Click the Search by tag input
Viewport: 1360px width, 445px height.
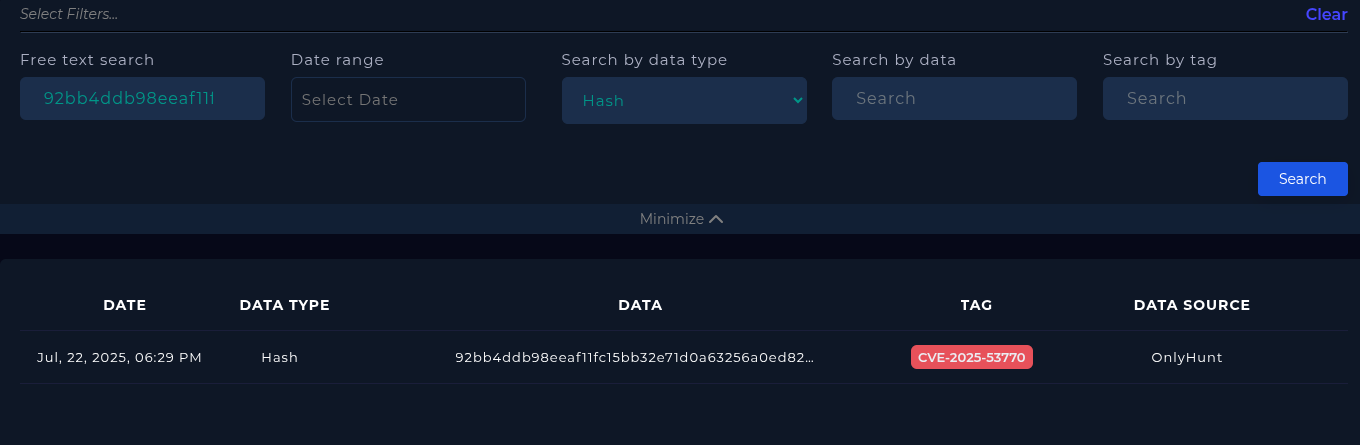tap(1225, 98)
